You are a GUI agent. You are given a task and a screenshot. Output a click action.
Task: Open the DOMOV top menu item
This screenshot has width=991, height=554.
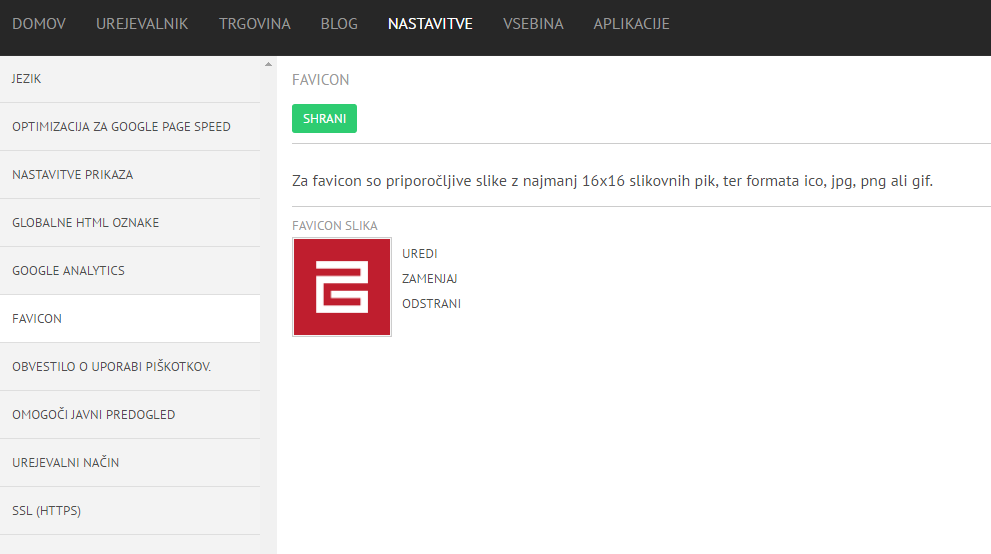tap(39, 24)
